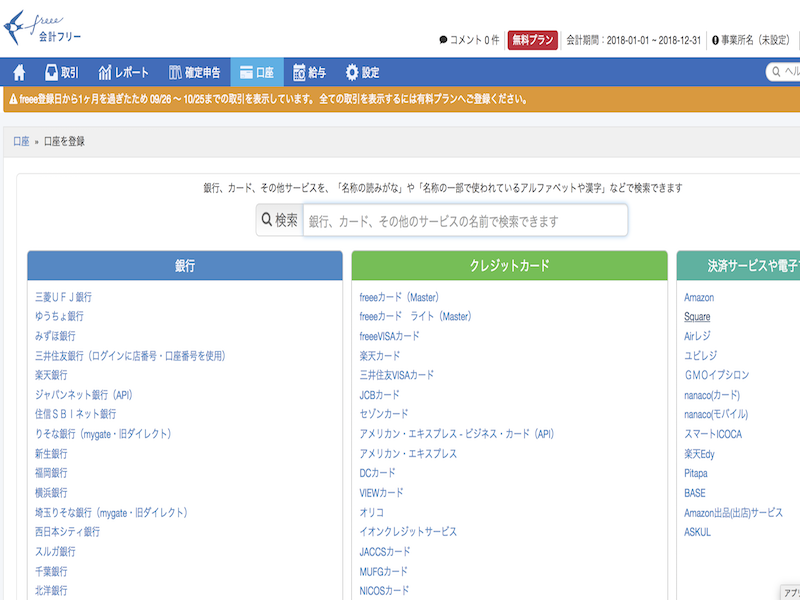
Task: Click the 無料プラン badge button
Action: (533, 40)
